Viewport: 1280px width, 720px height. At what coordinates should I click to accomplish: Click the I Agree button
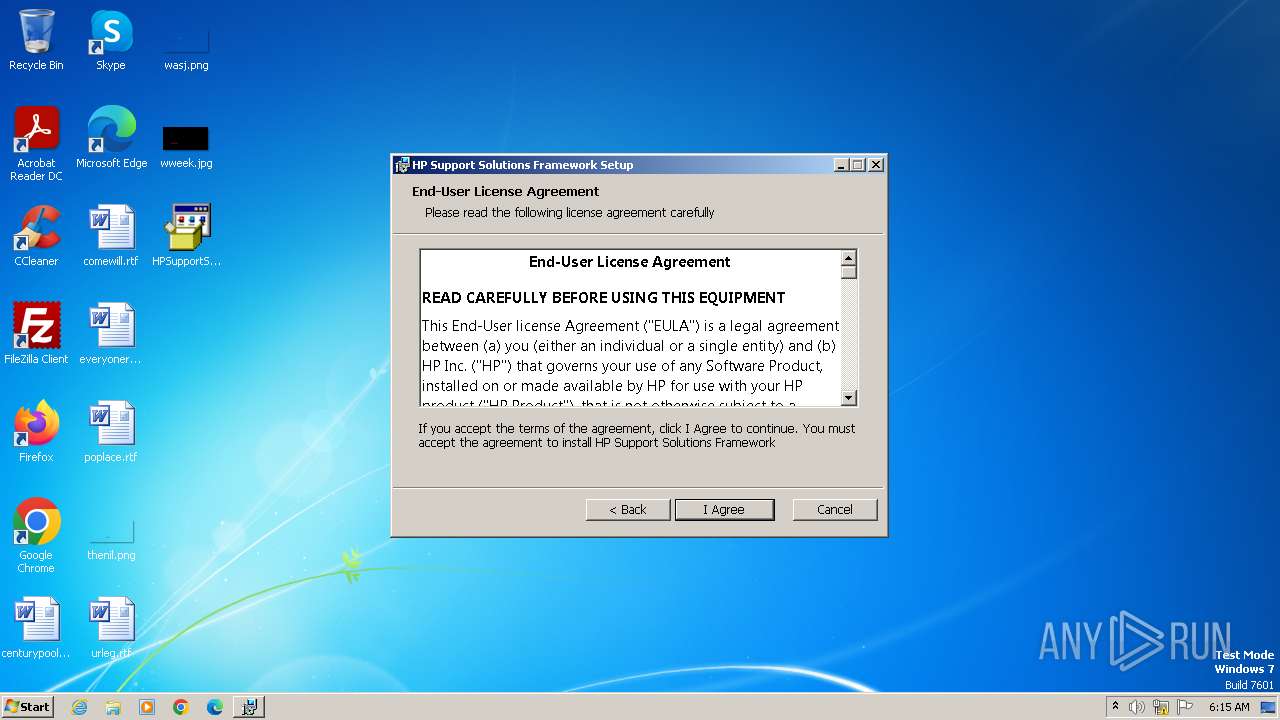point(724,509)
